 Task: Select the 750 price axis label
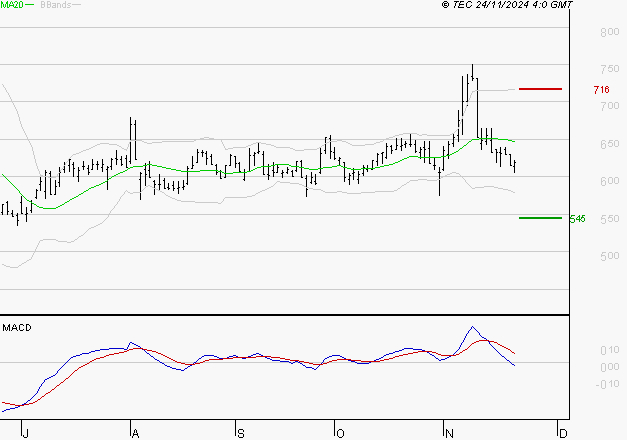tap(610, 69)
